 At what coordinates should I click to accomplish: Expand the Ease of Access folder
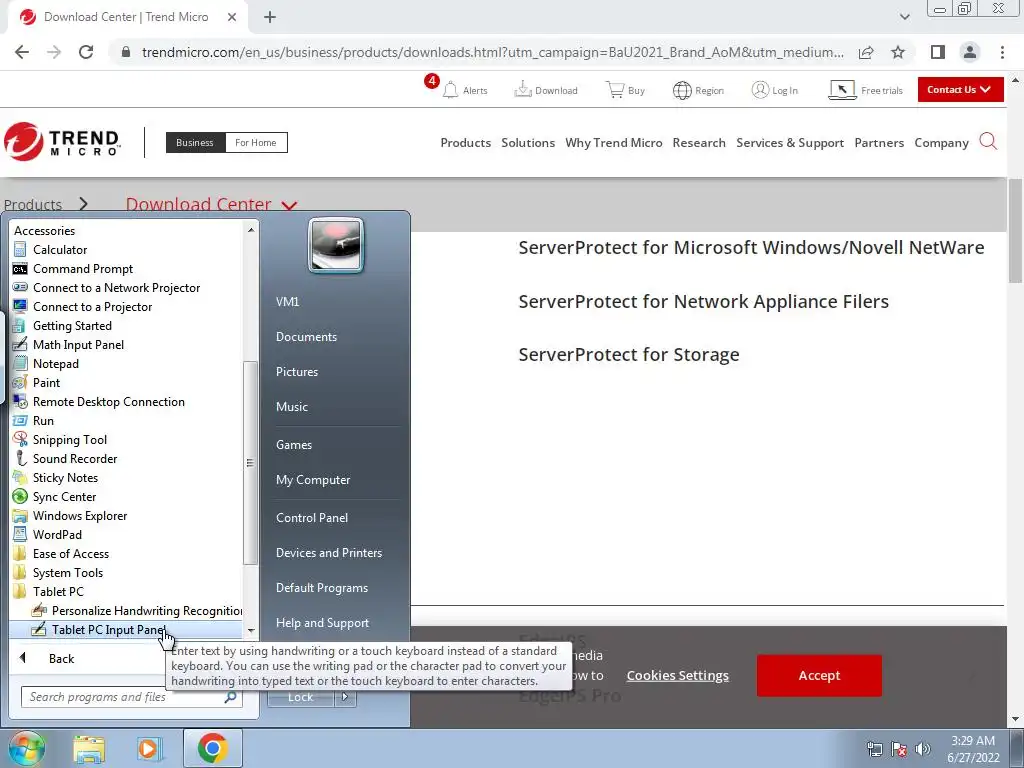coord(71,553)
